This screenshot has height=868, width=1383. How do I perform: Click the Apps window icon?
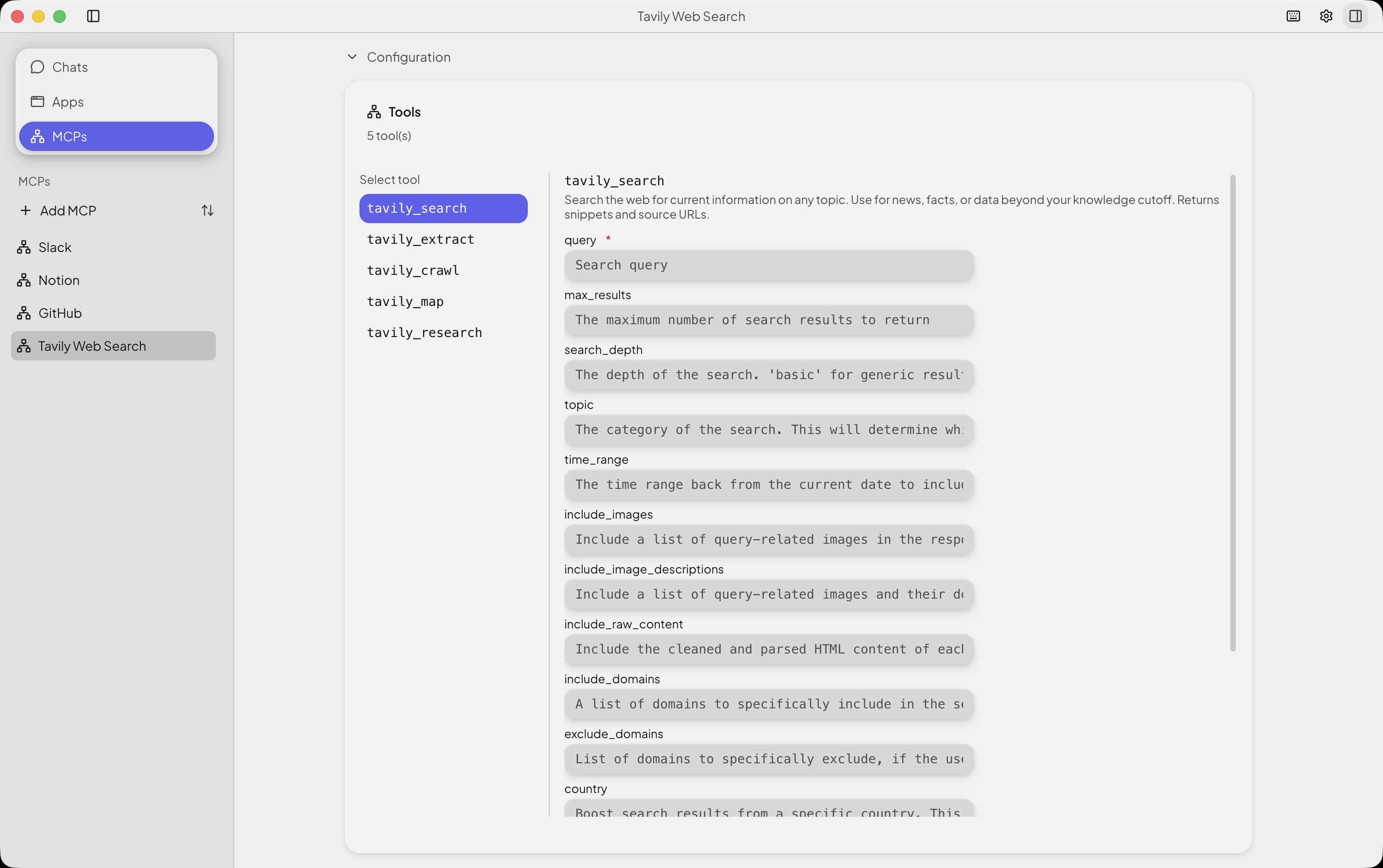(x=38, y=102)
